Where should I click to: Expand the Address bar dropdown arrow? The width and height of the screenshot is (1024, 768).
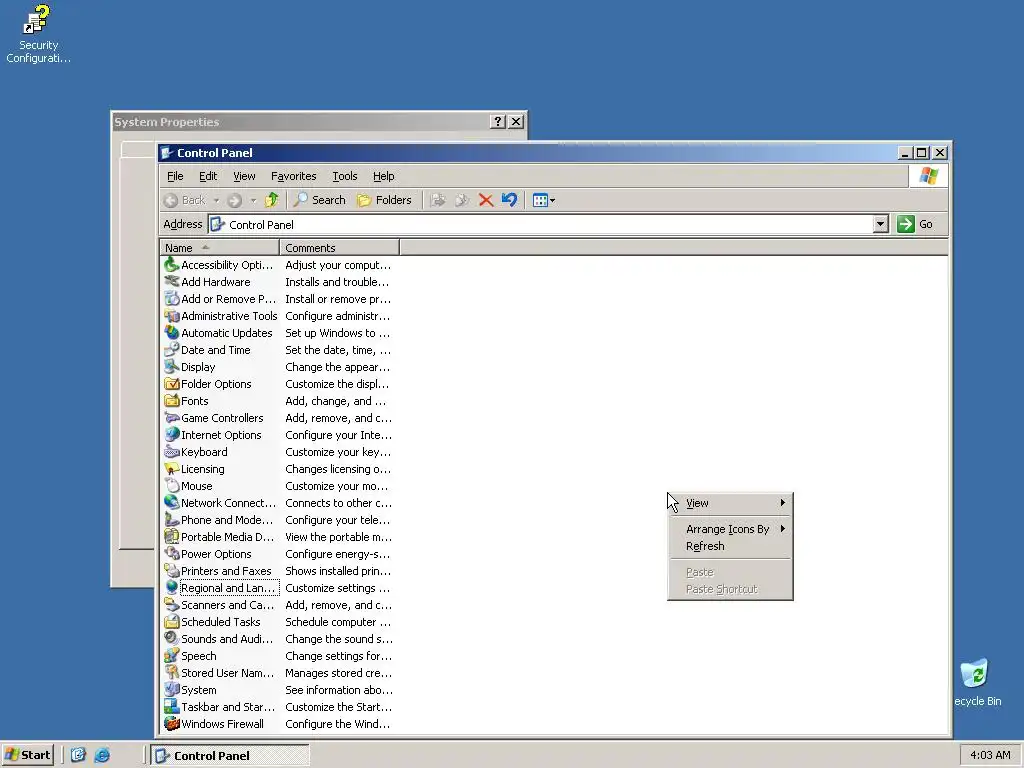click(880, 224)
